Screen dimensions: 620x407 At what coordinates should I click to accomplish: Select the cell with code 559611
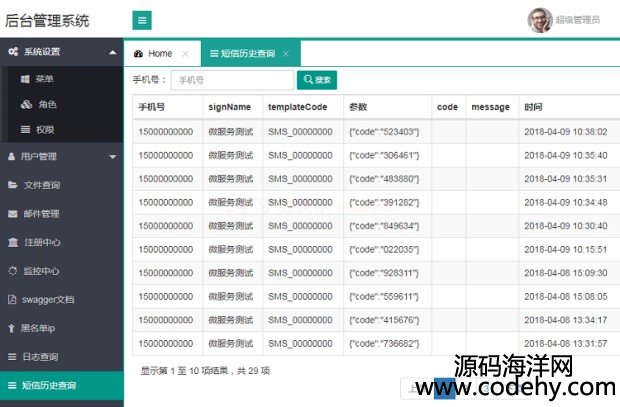click(387, 297)
